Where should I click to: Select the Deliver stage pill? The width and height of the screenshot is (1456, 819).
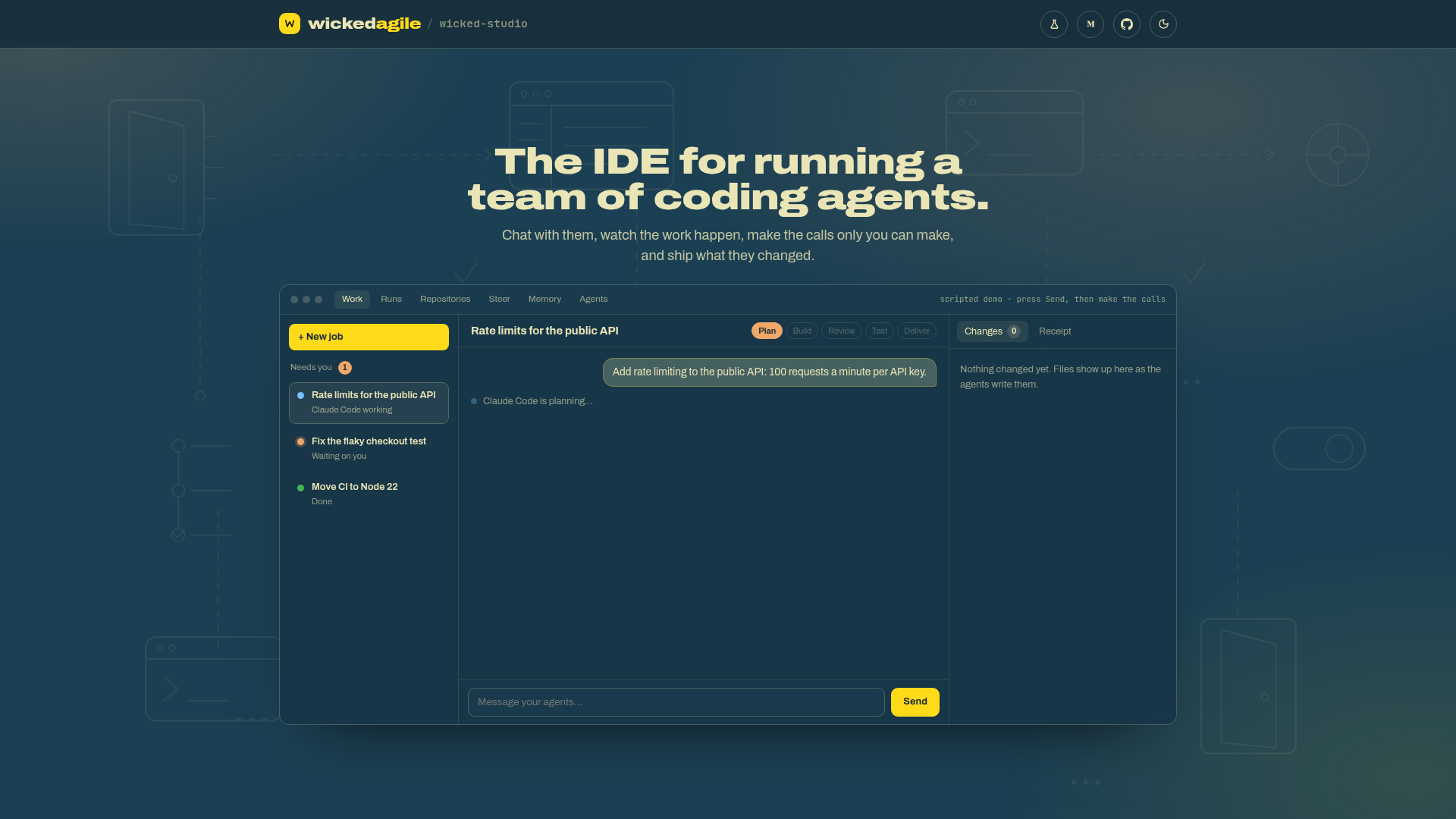coord(916,331)
